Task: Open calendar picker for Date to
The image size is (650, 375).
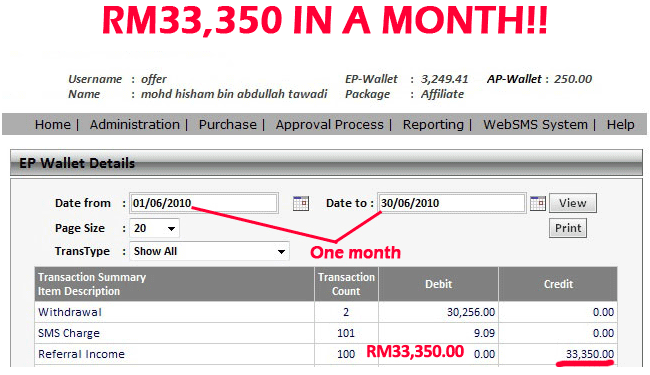Action: tap(538, 203)
